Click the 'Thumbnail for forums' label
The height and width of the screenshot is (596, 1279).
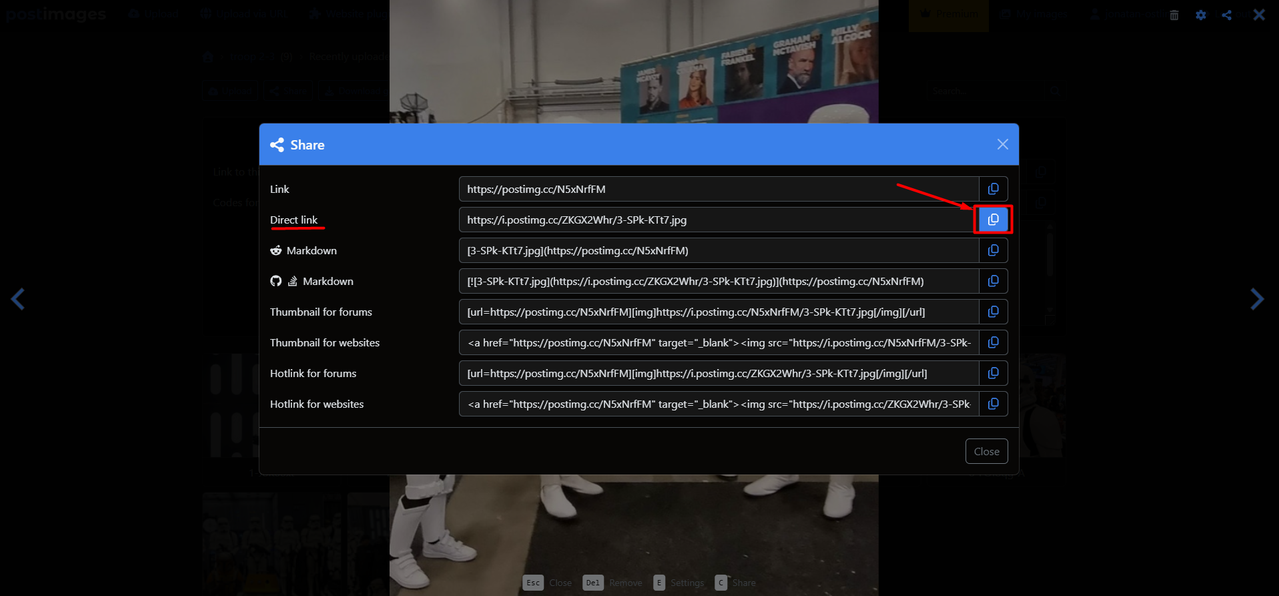coord(321,312)
